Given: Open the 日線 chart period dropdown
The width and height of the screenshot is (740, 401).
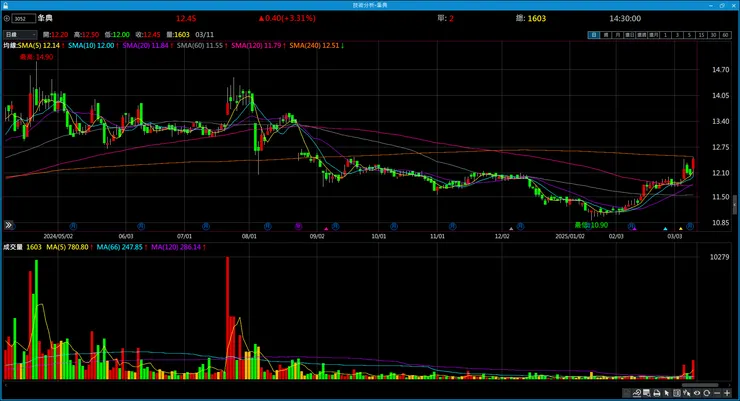Looking at the screenshot, I should (x=20, y=34).
